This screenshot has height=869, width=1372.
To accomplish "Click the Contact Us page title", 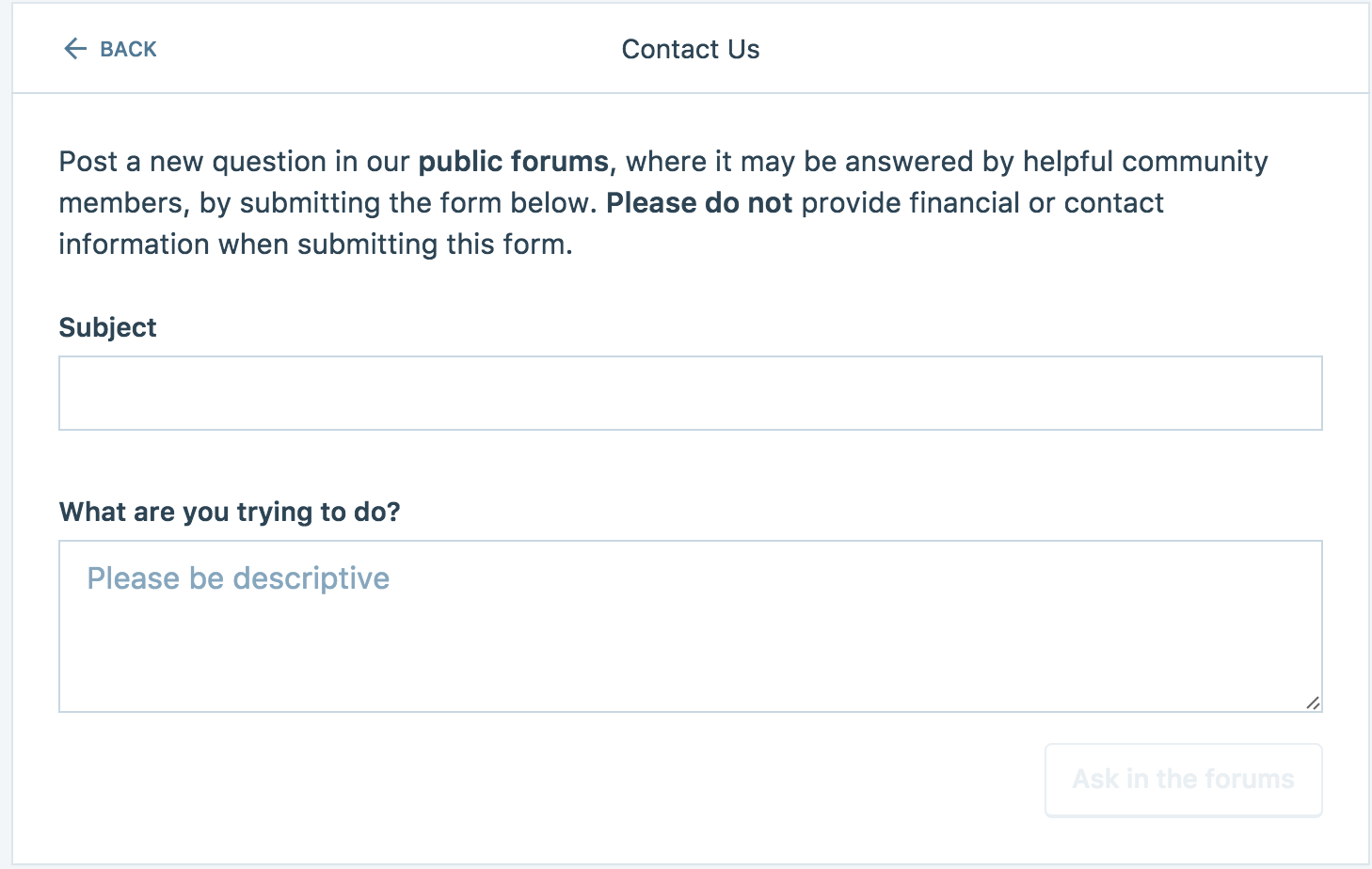I will [691, 49].
